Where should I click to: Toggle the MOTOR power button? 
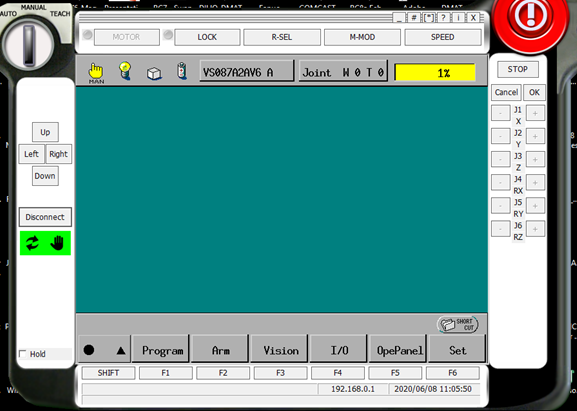[127, 37]
